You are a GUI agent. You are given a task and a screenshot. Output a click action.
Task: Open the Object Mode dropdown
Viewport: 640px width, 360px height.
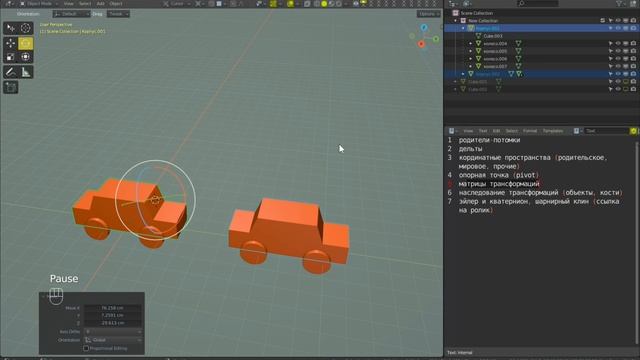(x=39, y=4)
